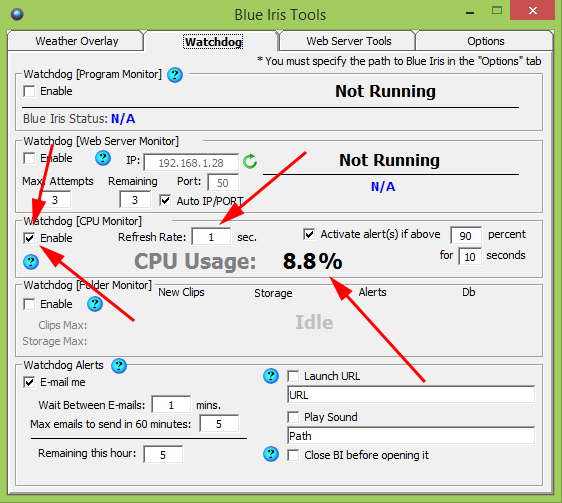Screen dimensions: 562x503
Task: Open Watchdog Alerts help icon
Action: (119, 366)
